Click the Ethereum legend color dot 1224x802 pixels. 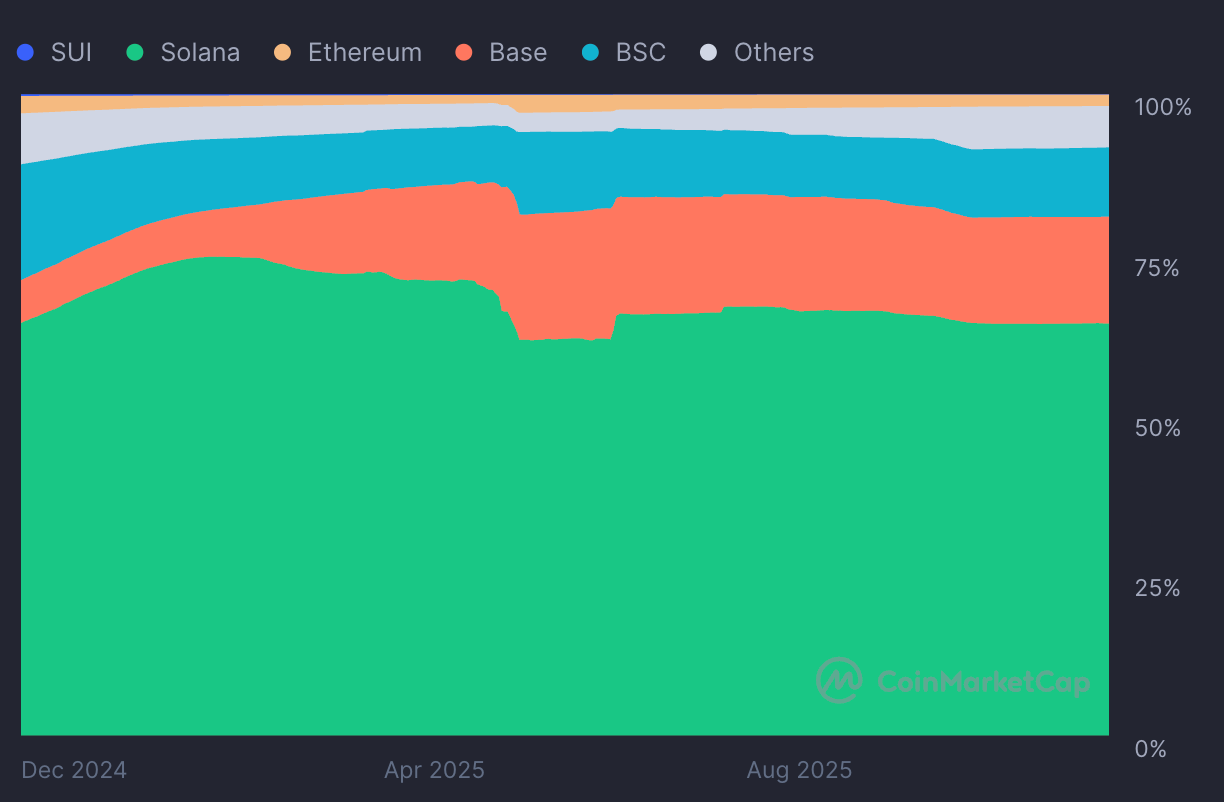click(282, 53)
